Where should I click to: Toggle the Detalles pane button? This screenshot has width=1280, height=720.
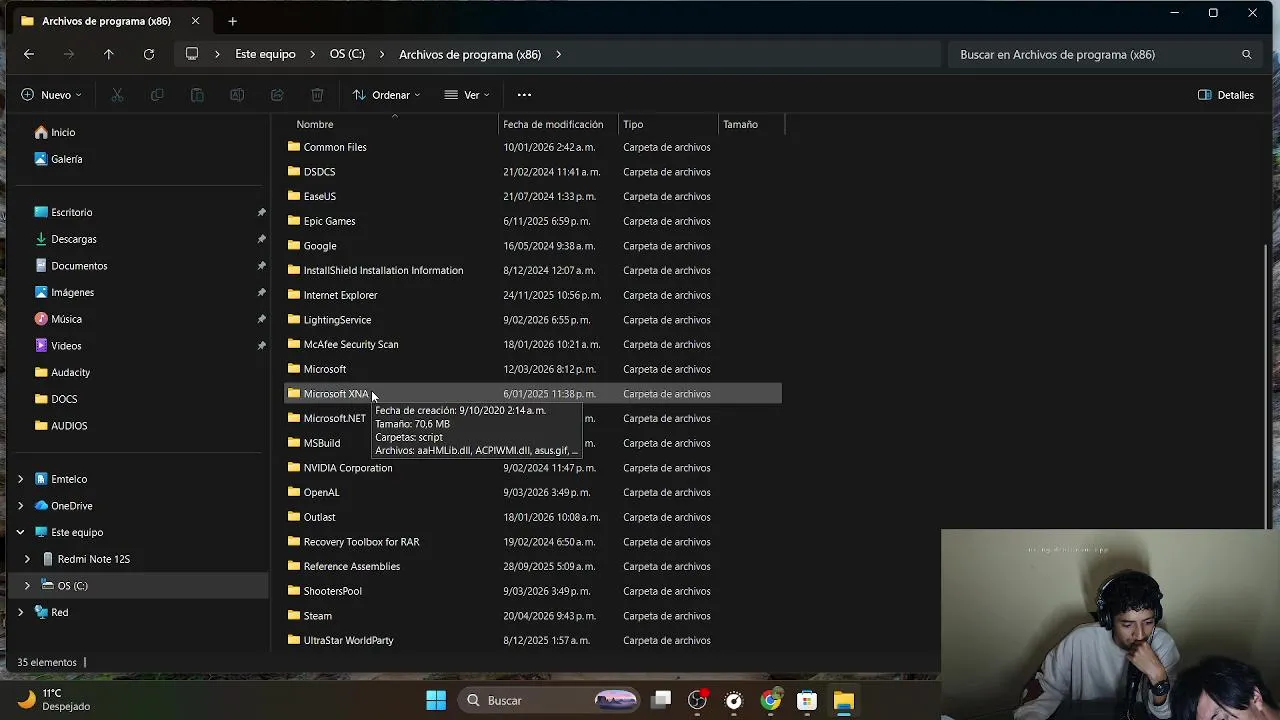pos(1226,95)
